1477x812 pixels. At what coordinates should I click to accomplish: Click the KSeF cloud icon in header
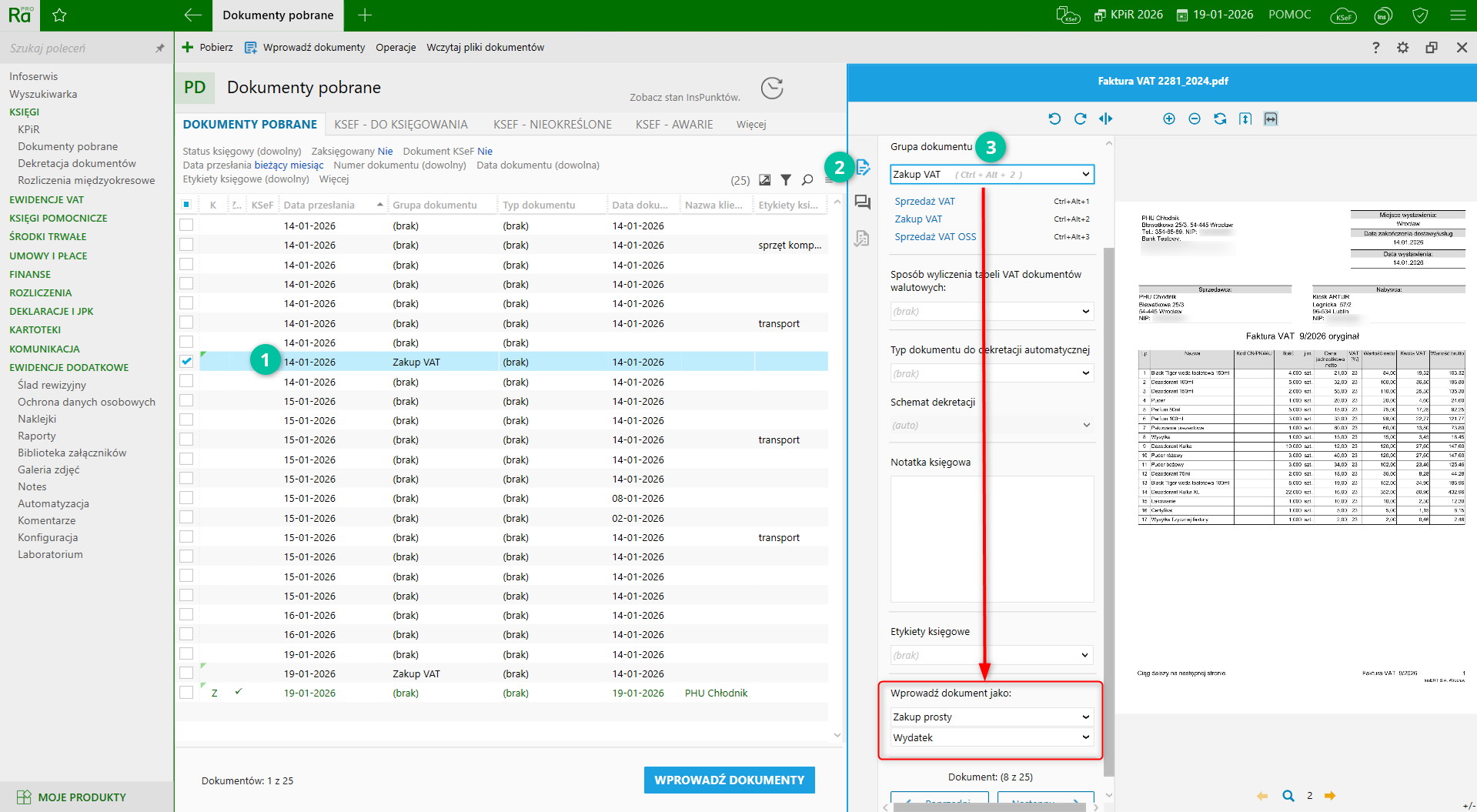[x=1343, y=15]
